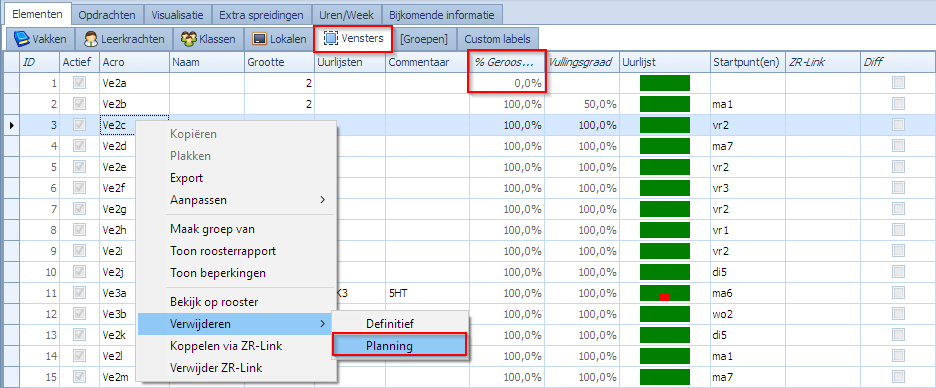The width and height of the screenshot is (936, 388).
Task: Toggle the Actief checkbox for Ve2b
Action: pyautogui.click(x=79, y=104)
